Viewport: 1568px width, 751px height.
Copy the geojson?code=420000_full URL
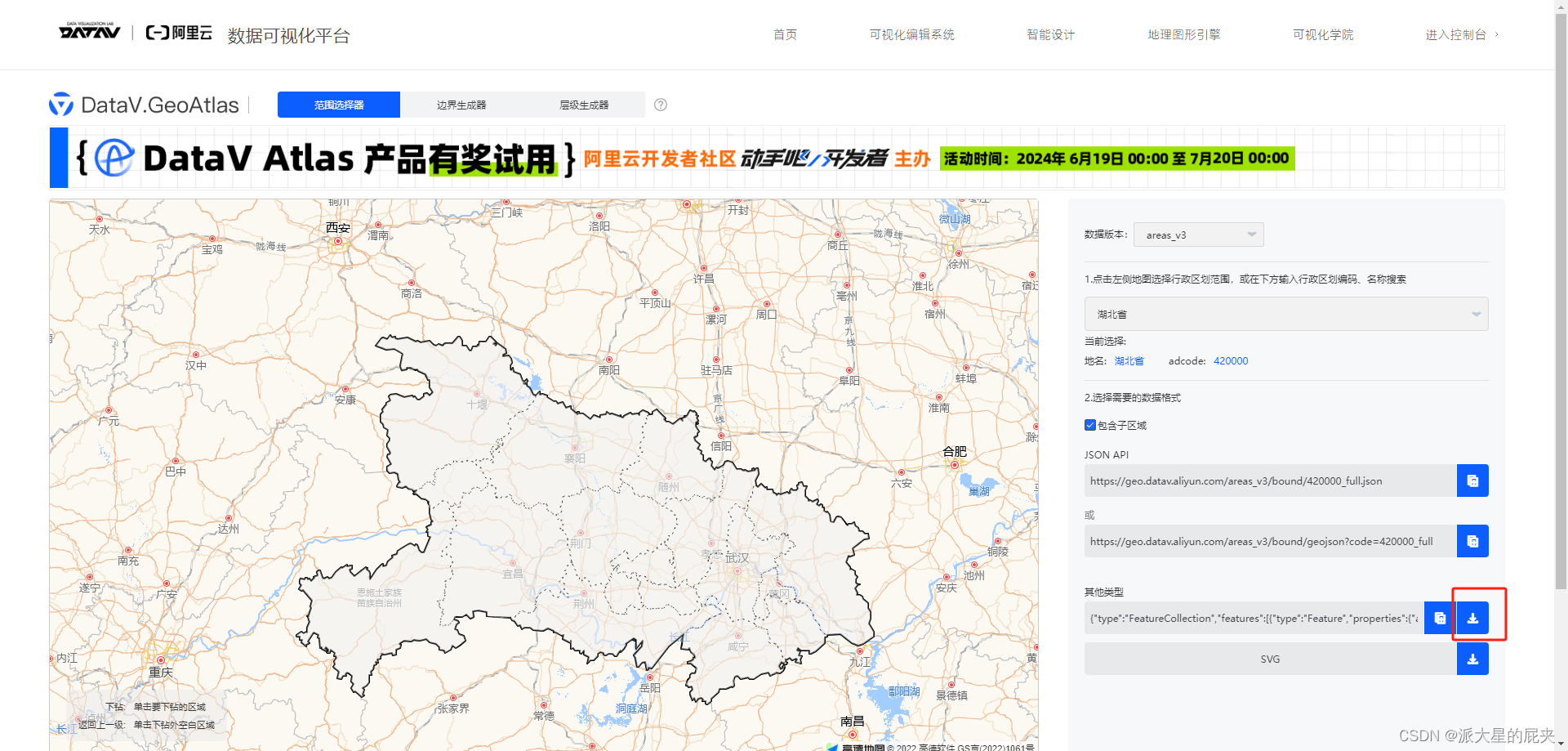1472,541
